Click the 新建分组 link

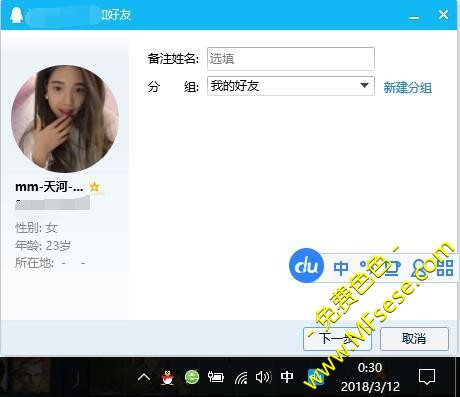pos(407,88)
